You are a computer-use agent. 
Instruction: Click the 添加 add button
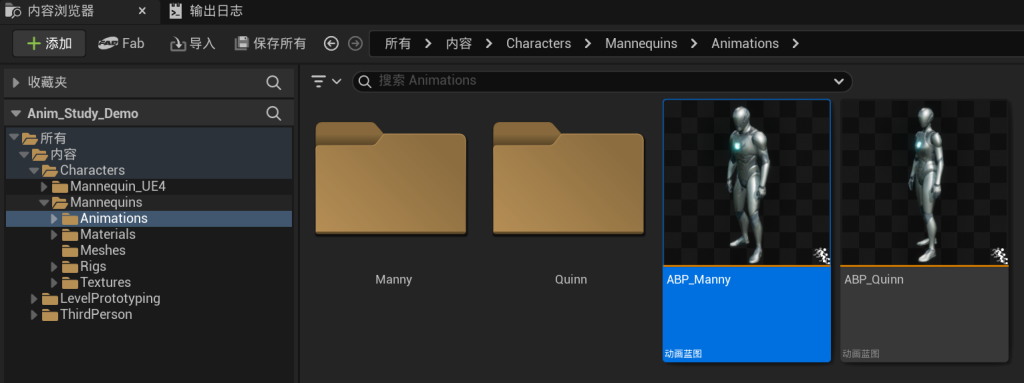50,44
